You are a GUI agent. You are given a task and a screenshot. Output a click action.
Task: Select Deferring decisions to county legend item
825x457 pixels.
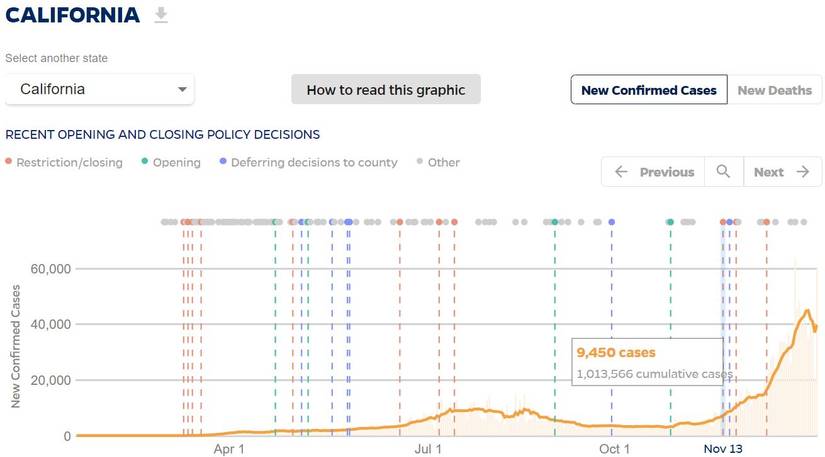coord(309,163)
